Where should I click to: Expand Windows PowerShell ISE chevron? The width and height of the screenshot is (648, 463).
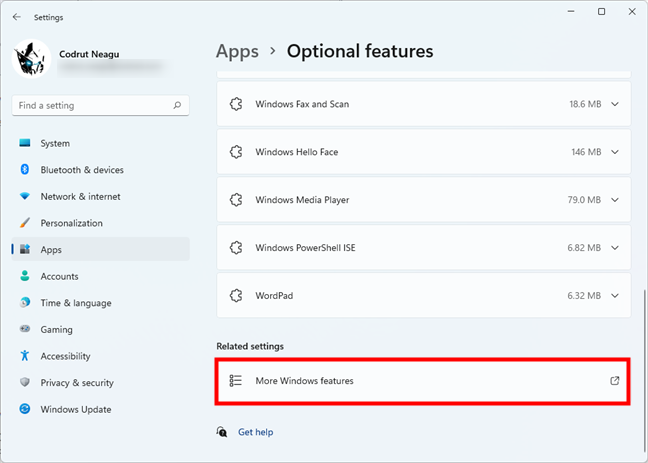coord(615,248)
